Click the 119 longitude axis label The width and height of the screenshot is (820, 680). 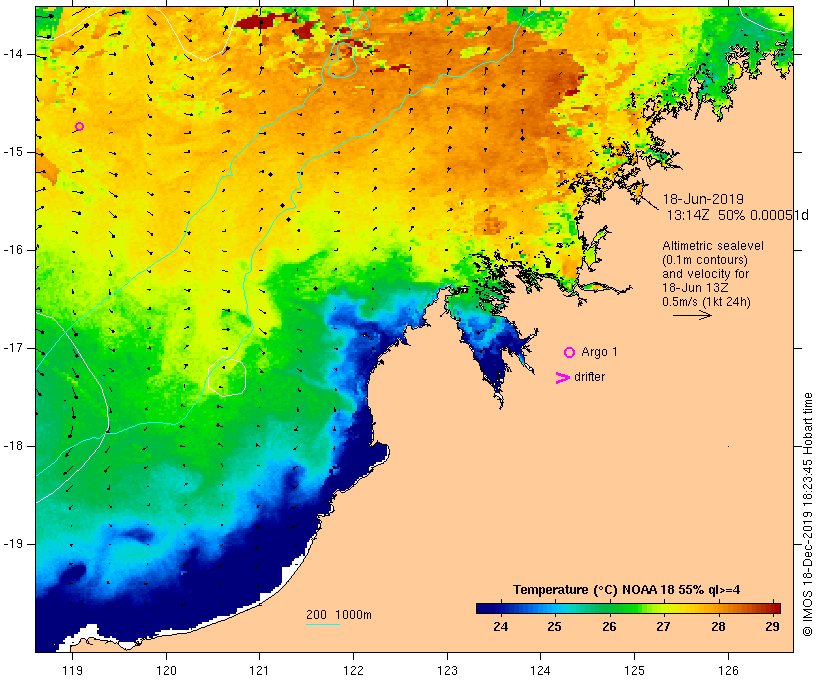coord(72,671)
